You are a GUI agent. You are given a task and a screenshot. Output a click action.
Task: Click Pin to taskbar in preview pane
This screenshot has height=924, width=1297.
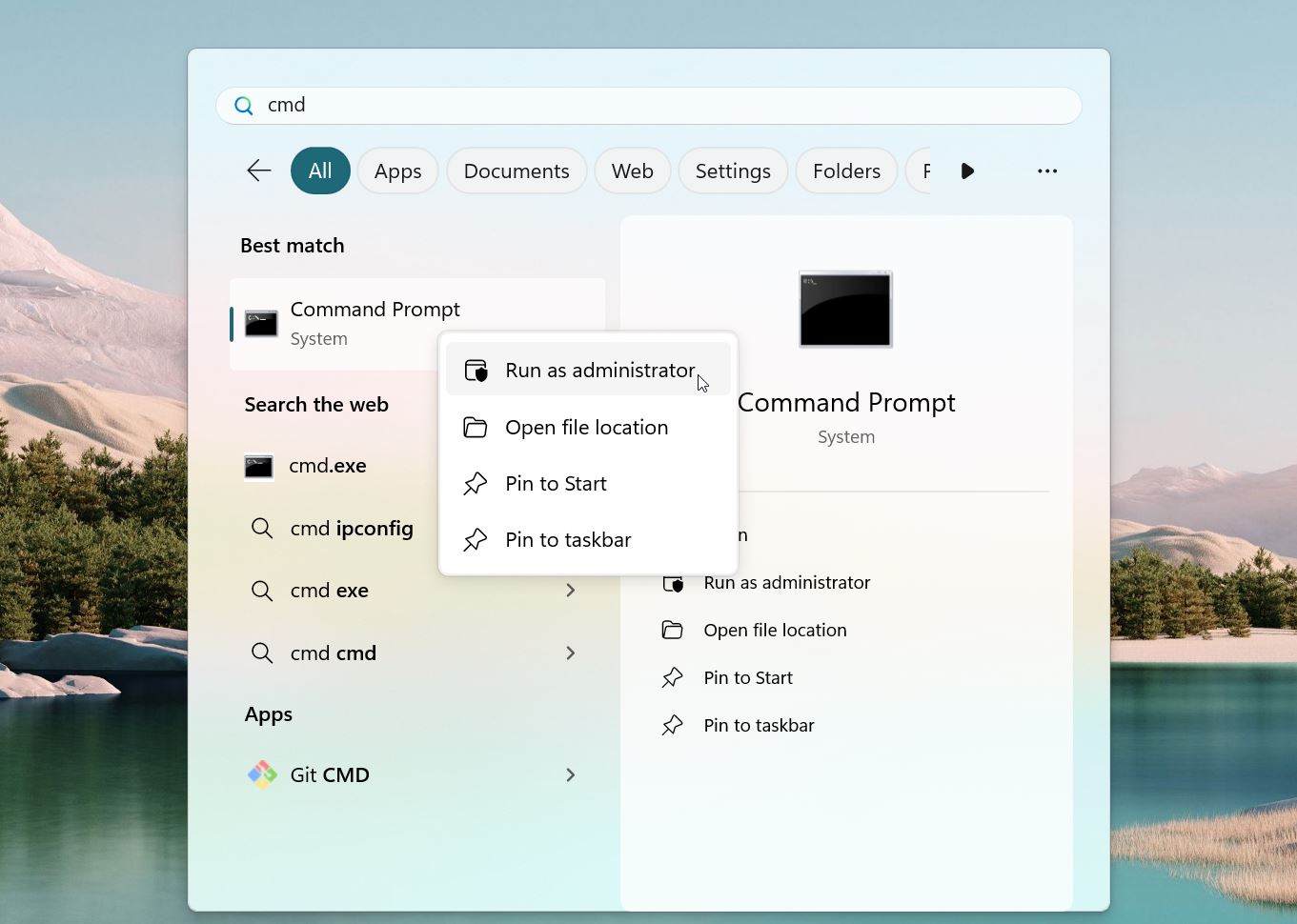[x=759, y=725]
